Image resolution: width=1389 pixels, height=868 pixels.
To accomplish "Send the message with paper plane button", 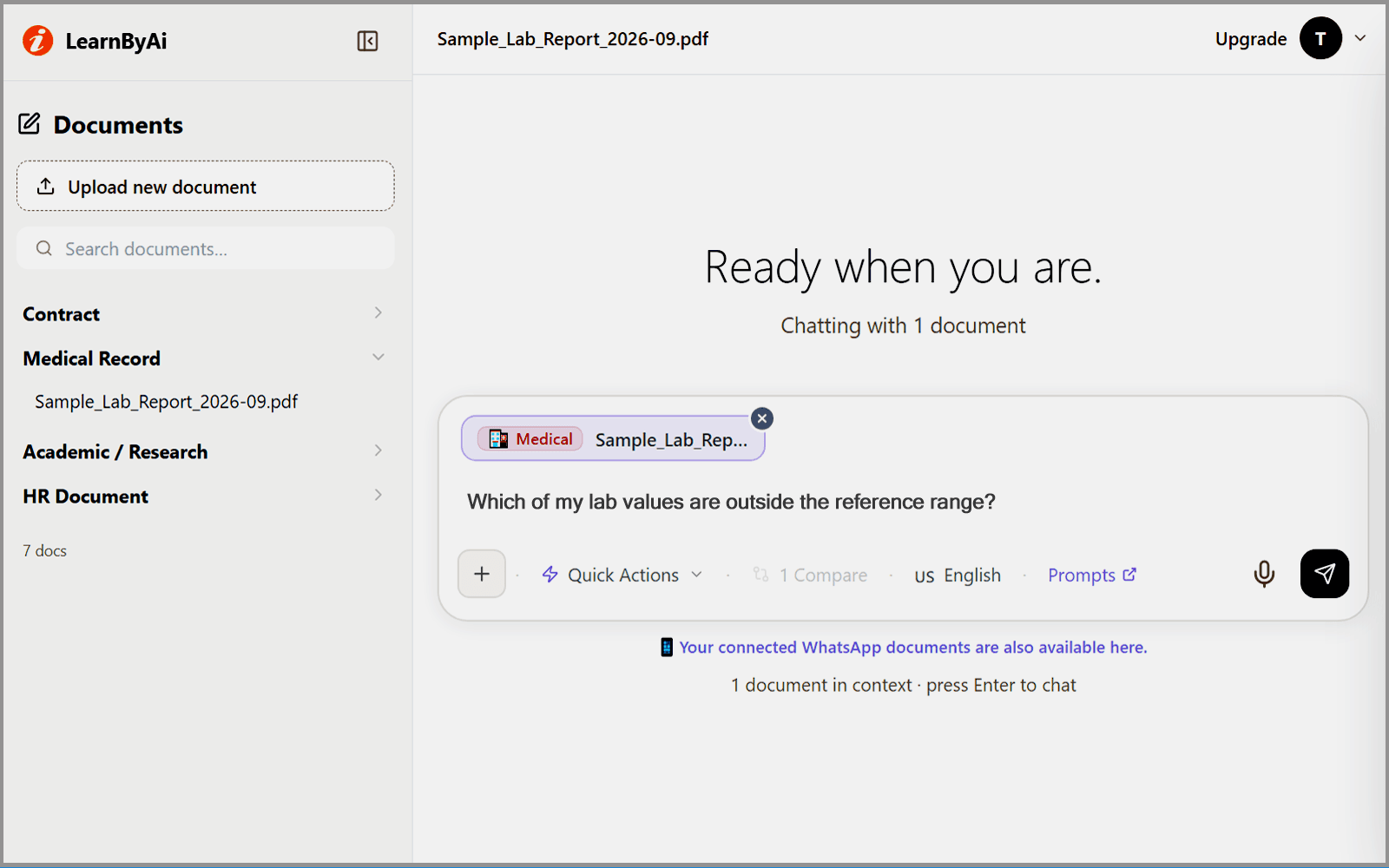I will coord(1325,574).
